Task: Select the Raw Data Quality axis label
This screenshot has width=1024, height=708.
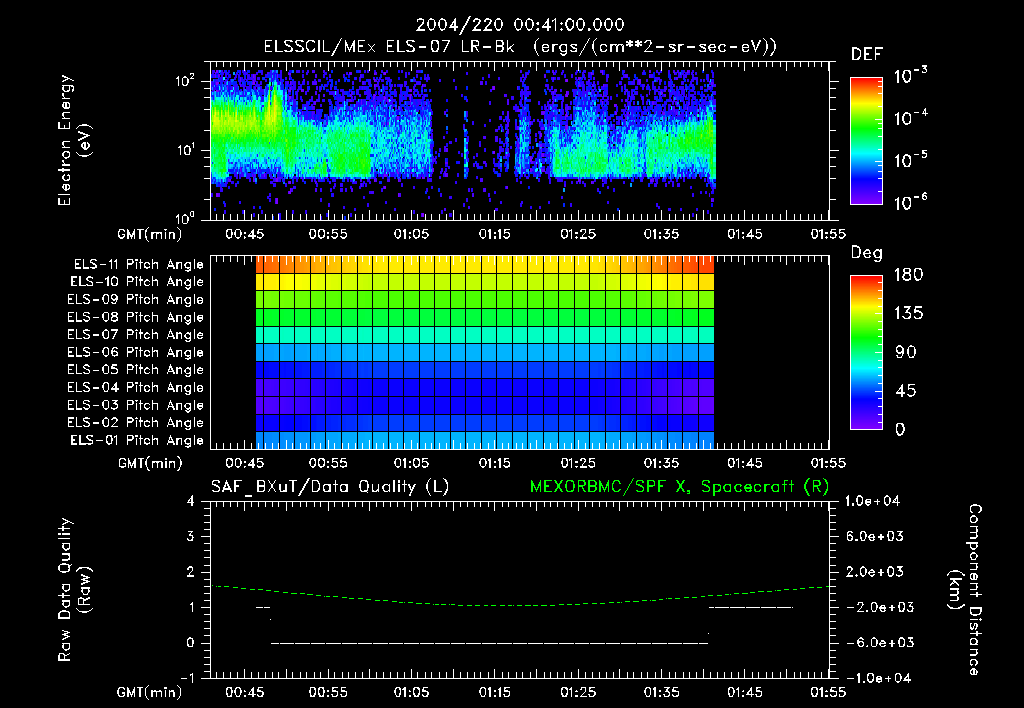Action: point(74,590)
